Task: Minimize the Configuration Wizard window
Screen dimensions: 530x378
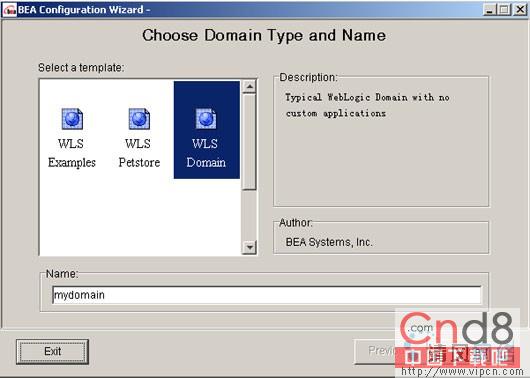Action: click(x=489, y=9)
